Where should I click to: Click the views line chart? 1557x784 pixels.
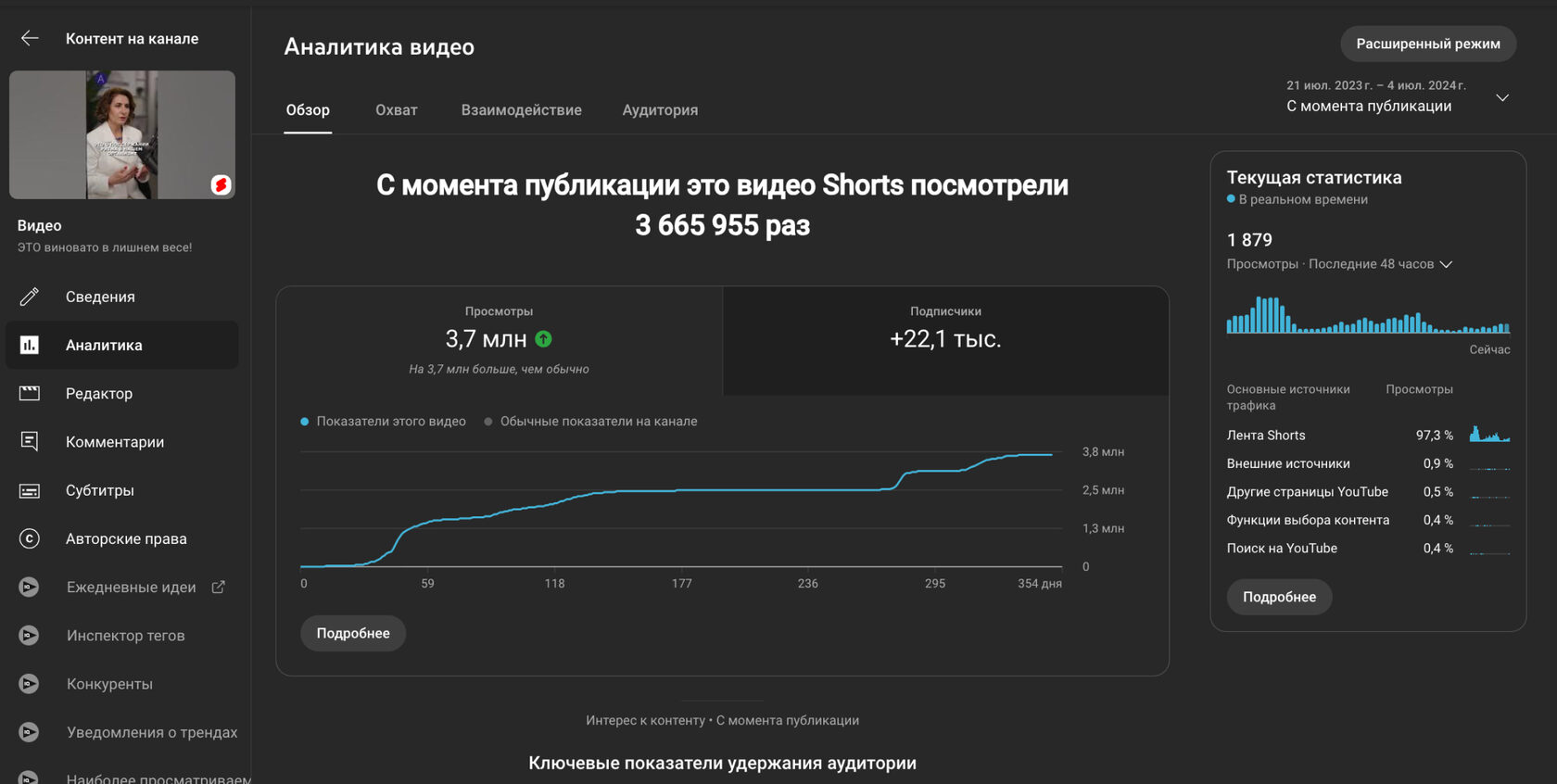681,509
